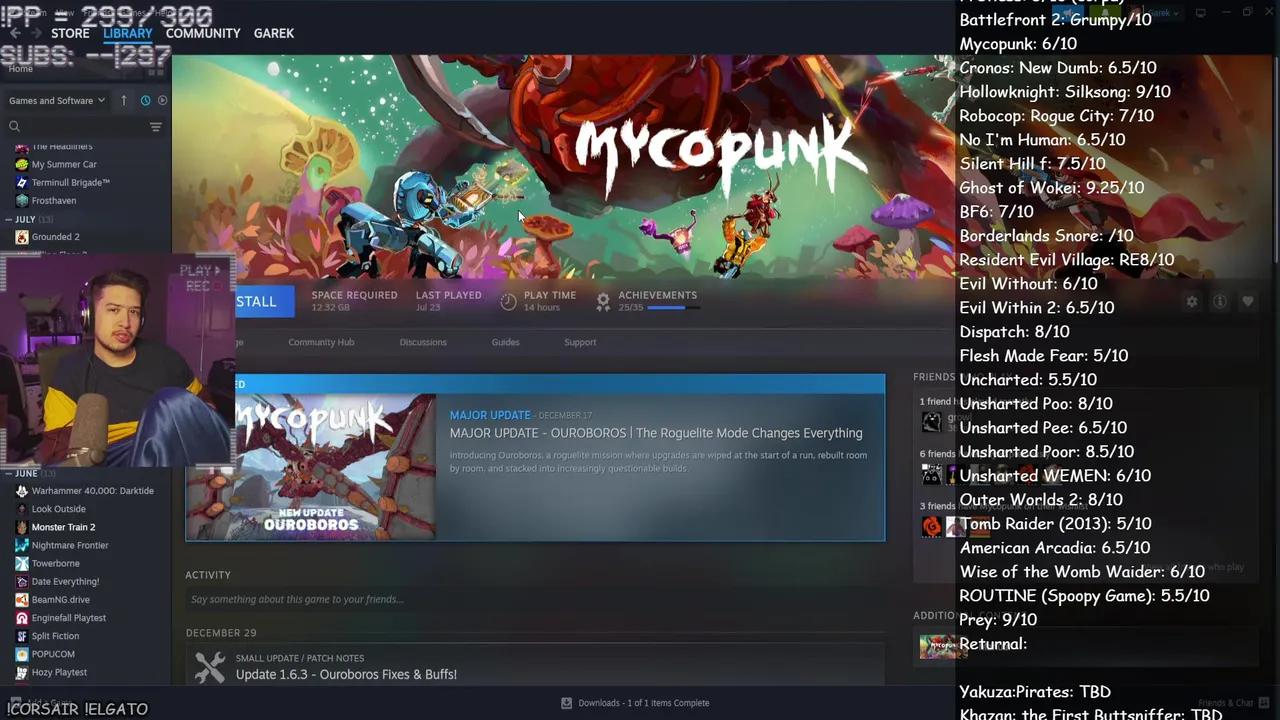Open the COMMUNITY menu
This screenshot has height=720, width=1280.
click(x=203, y=33)
